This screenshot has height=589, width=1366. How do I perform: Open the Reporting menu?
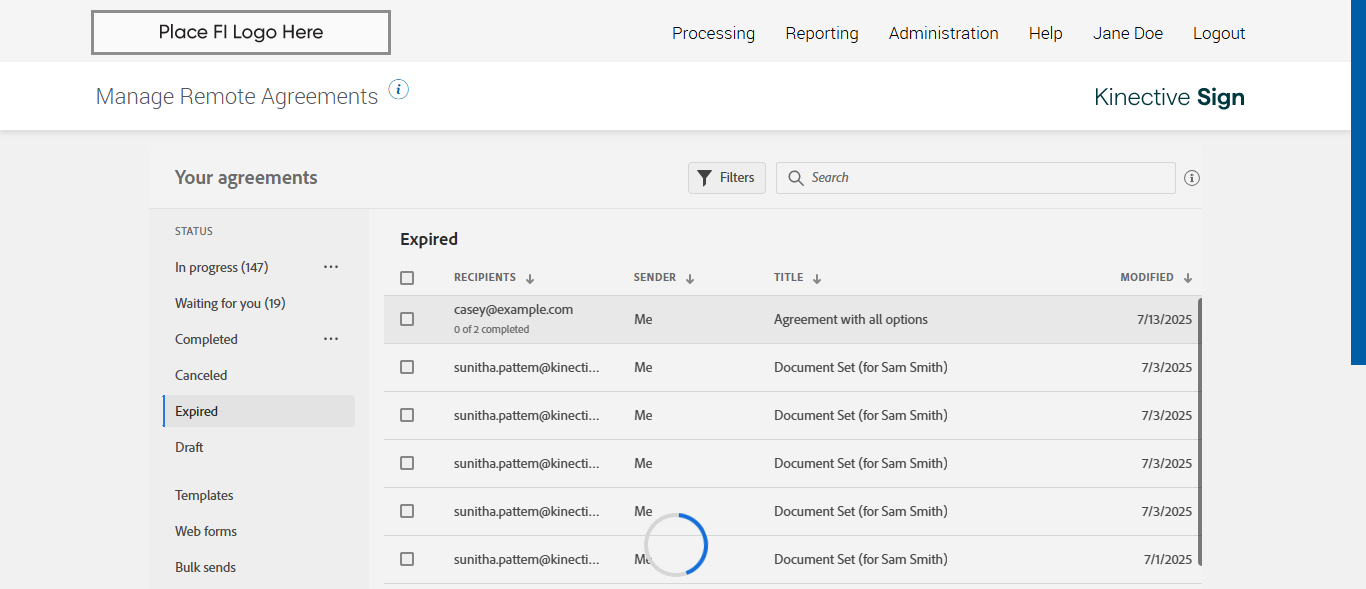click(822, 33)
